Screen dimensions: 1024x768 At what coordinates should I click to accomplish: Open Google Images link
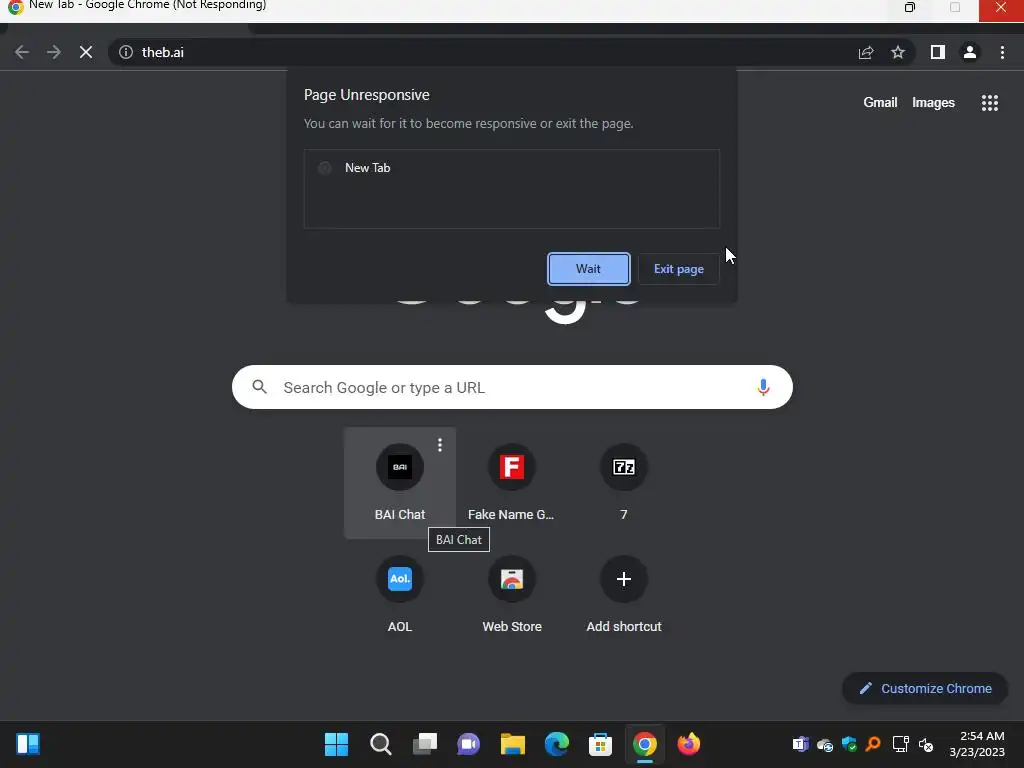point(933,103)
